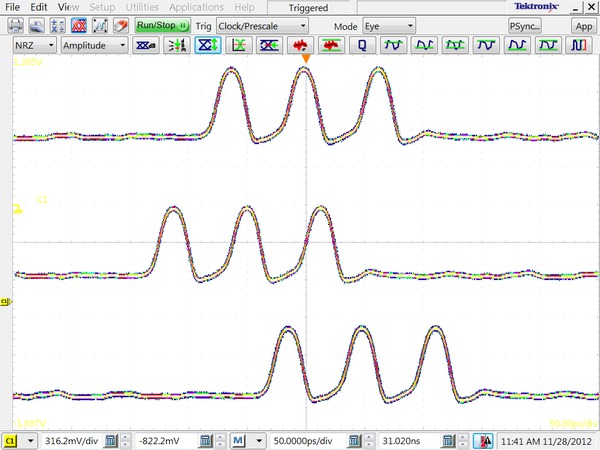This screenshot has height=450, width=600.
Task: Toggle the C1 channel button
Action: click(11, 440)
